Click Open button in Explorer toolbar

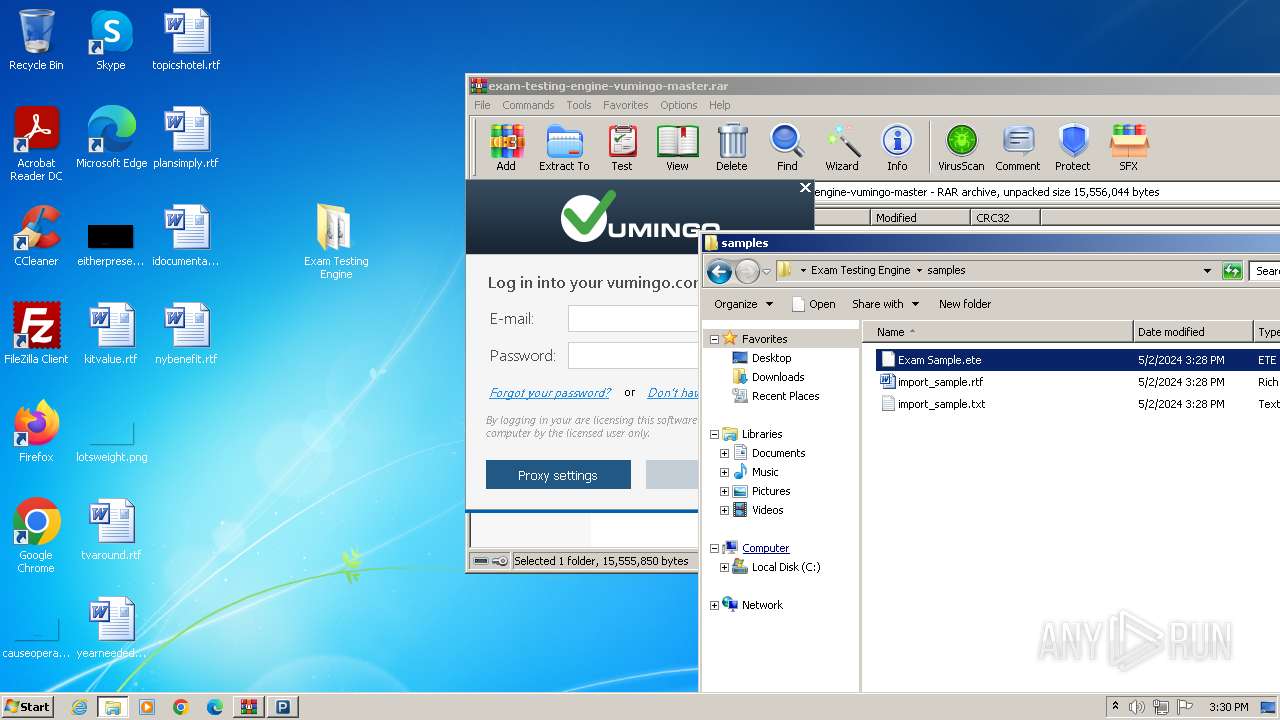(814, 304)
